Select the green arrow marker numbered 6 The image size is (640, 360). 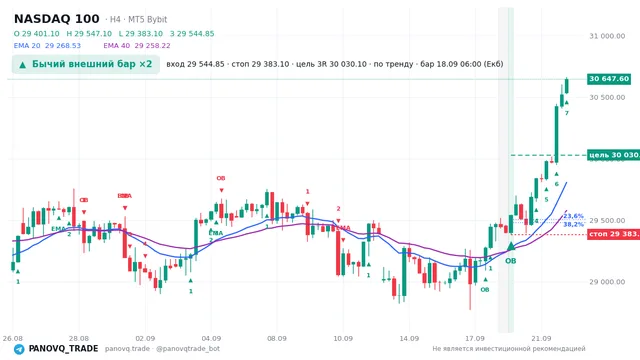[x=556, y=174]
